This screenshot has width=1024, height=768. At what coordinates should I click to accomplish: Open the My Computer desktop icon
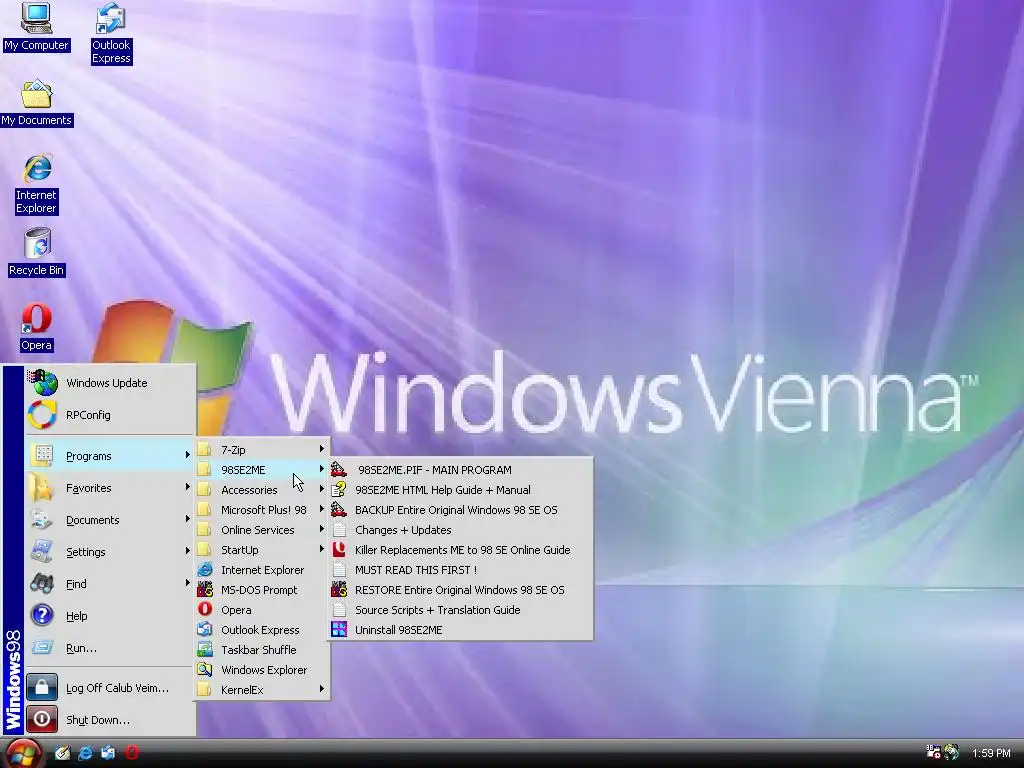(36, 26)
